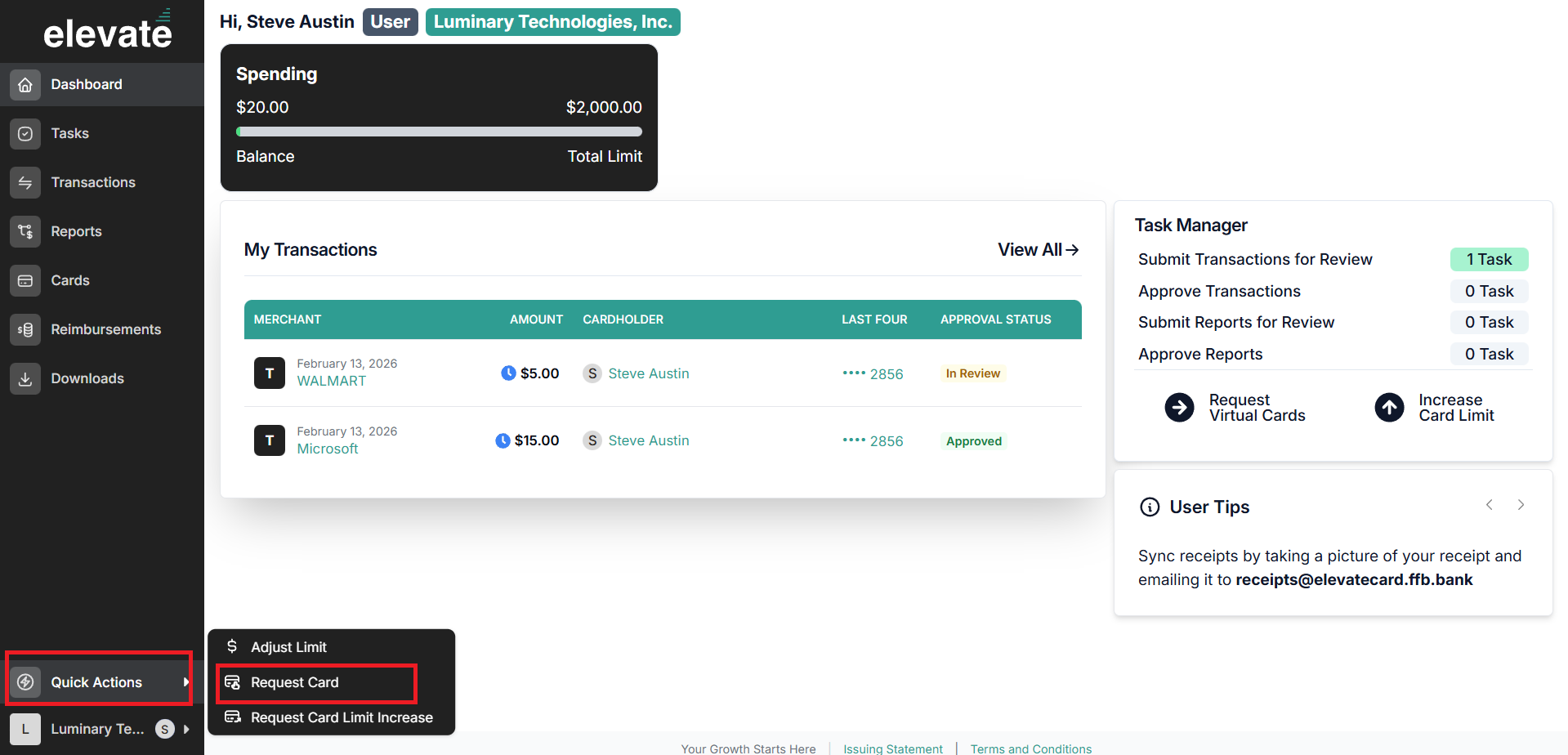1568x755 pixels.
Task: Click the 1 Task badge for Submit Transactions
Action: [1489, 260]
